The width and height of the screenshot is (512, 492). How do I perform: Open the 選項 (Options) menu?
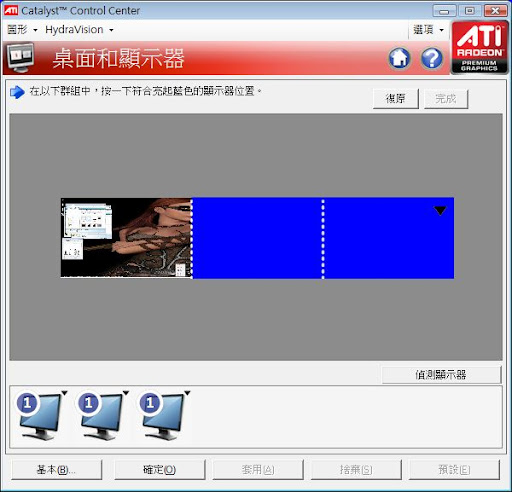coord(428,30)
